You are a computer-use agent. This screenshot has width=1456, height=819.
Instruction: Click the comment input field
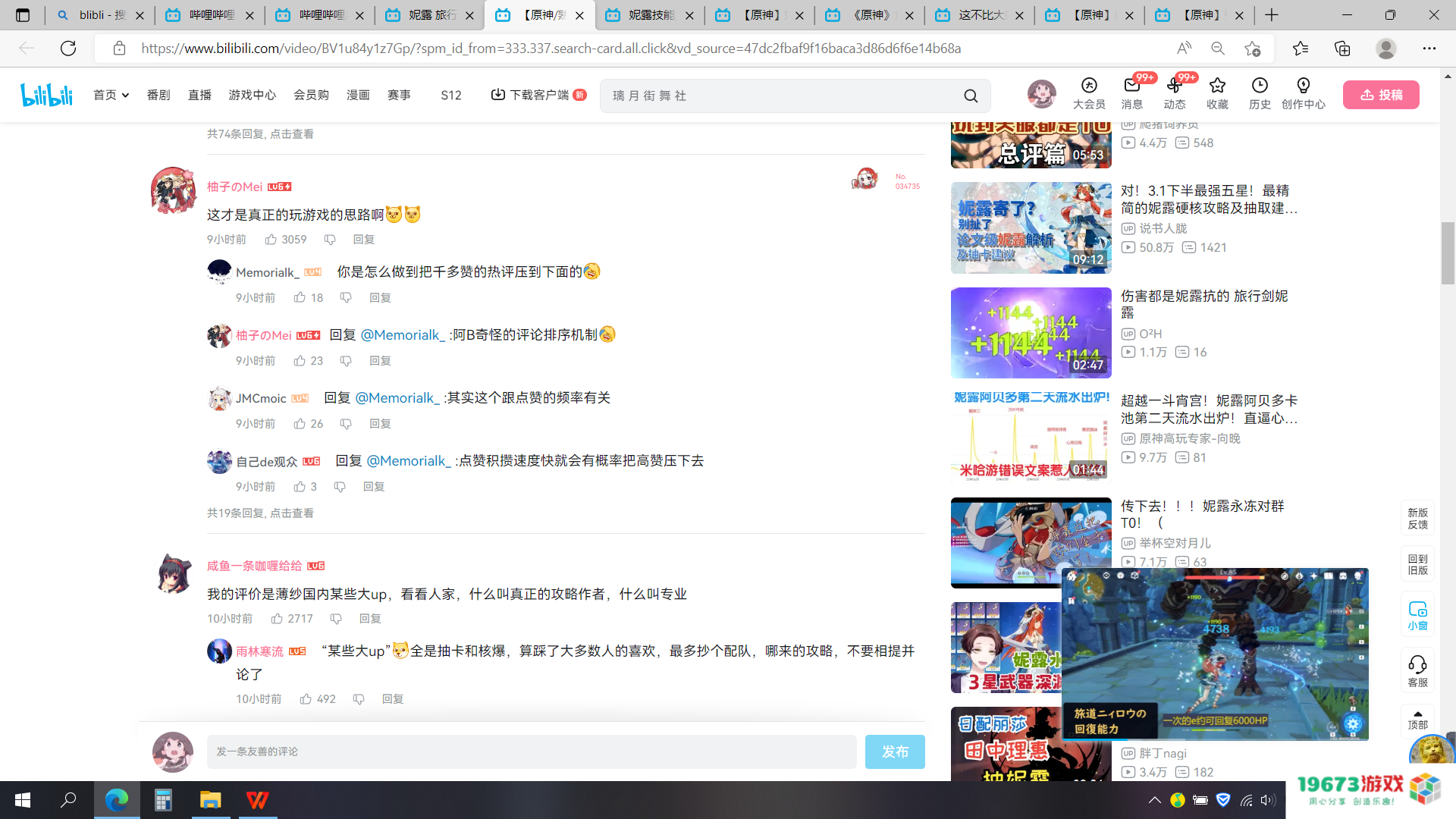(531, 752)
